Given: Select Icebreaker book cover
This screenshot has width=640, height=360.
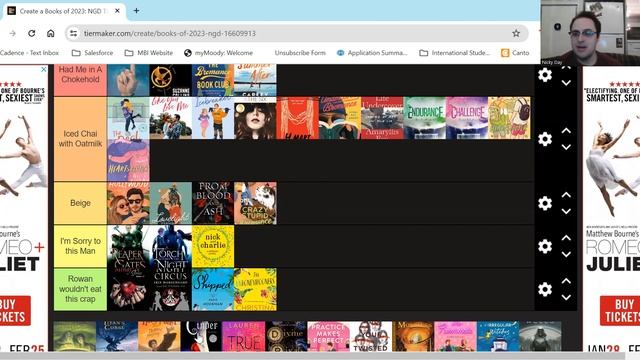Looking at the screenshot, I should tap(213, 118).
